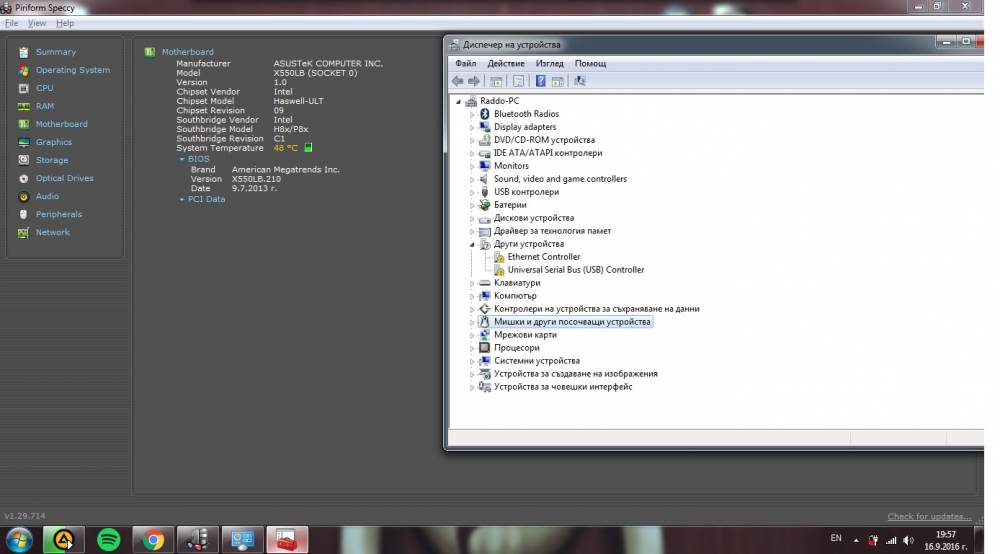Select Display adapters category
This screenshot has height=554, width=1000.
point(525,127)
